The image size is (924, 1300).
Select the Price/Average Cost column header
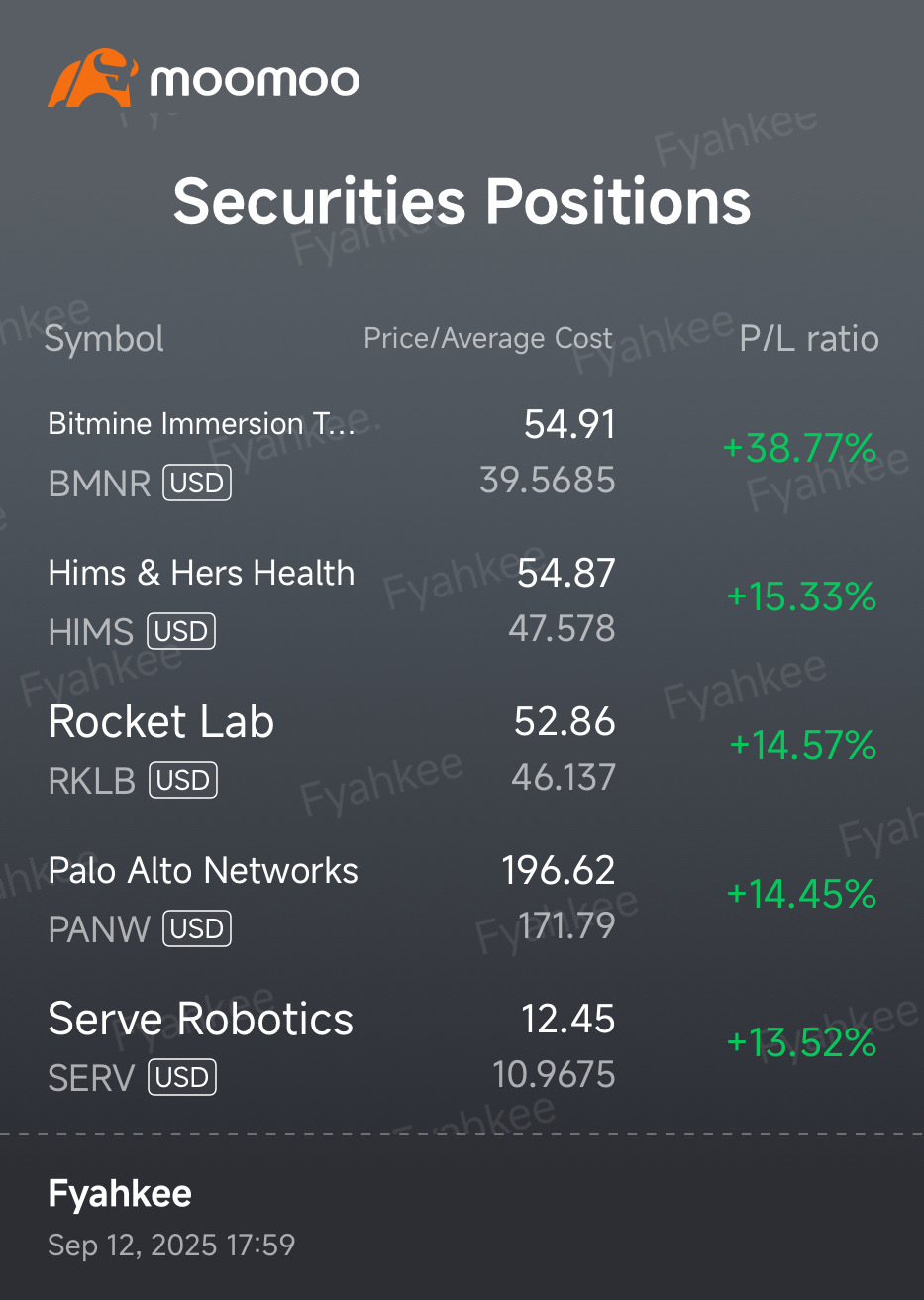pyautogui.click(x=488, y=339)
